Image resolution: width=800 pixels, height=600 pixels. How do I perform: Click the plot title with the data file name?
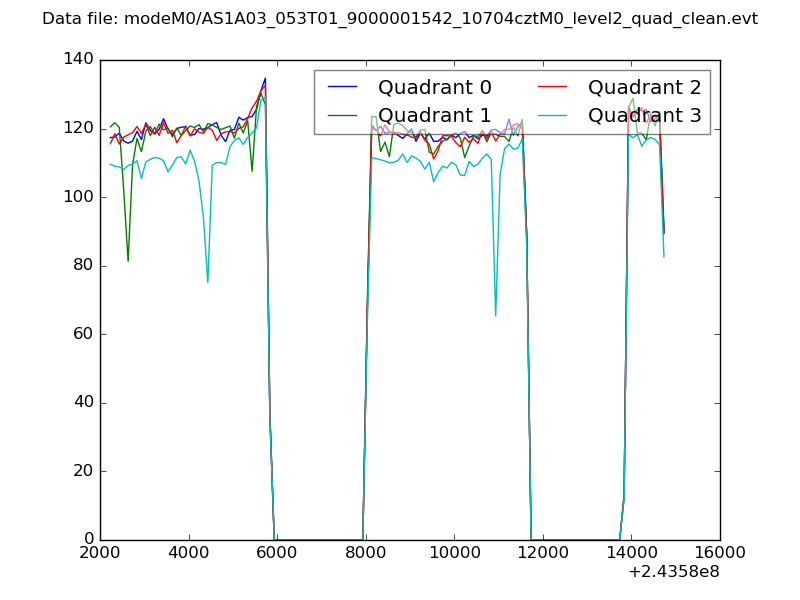point(400,19)
